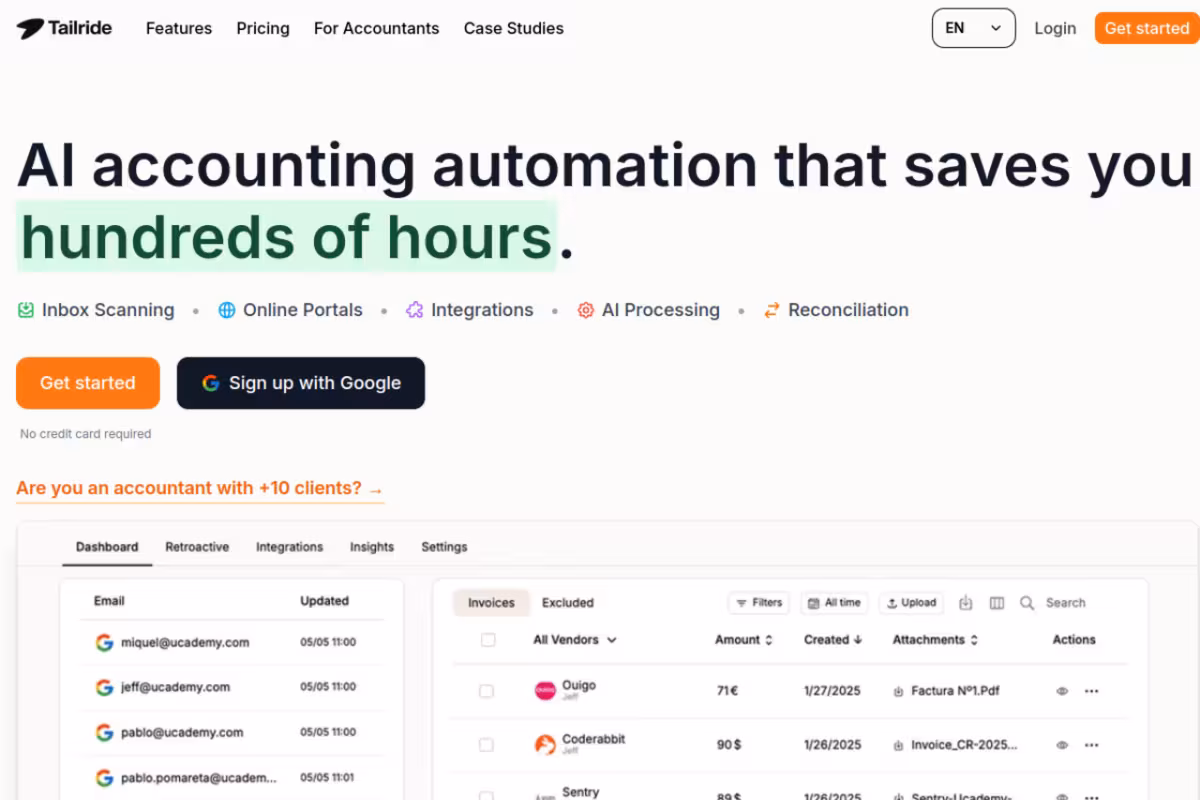Check the Coderabbit invoice checkbox
The image size is (1200, 800).
[x=486, y=745]
